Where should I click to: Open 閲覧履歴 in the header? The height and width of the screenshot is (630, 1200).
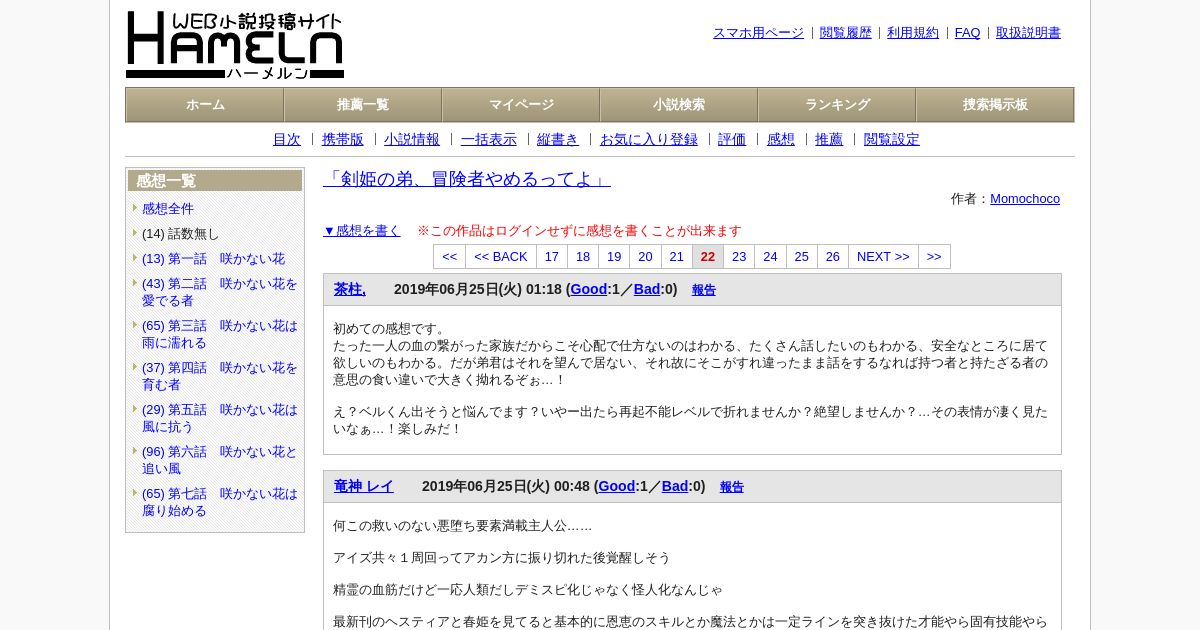(846, 33)
